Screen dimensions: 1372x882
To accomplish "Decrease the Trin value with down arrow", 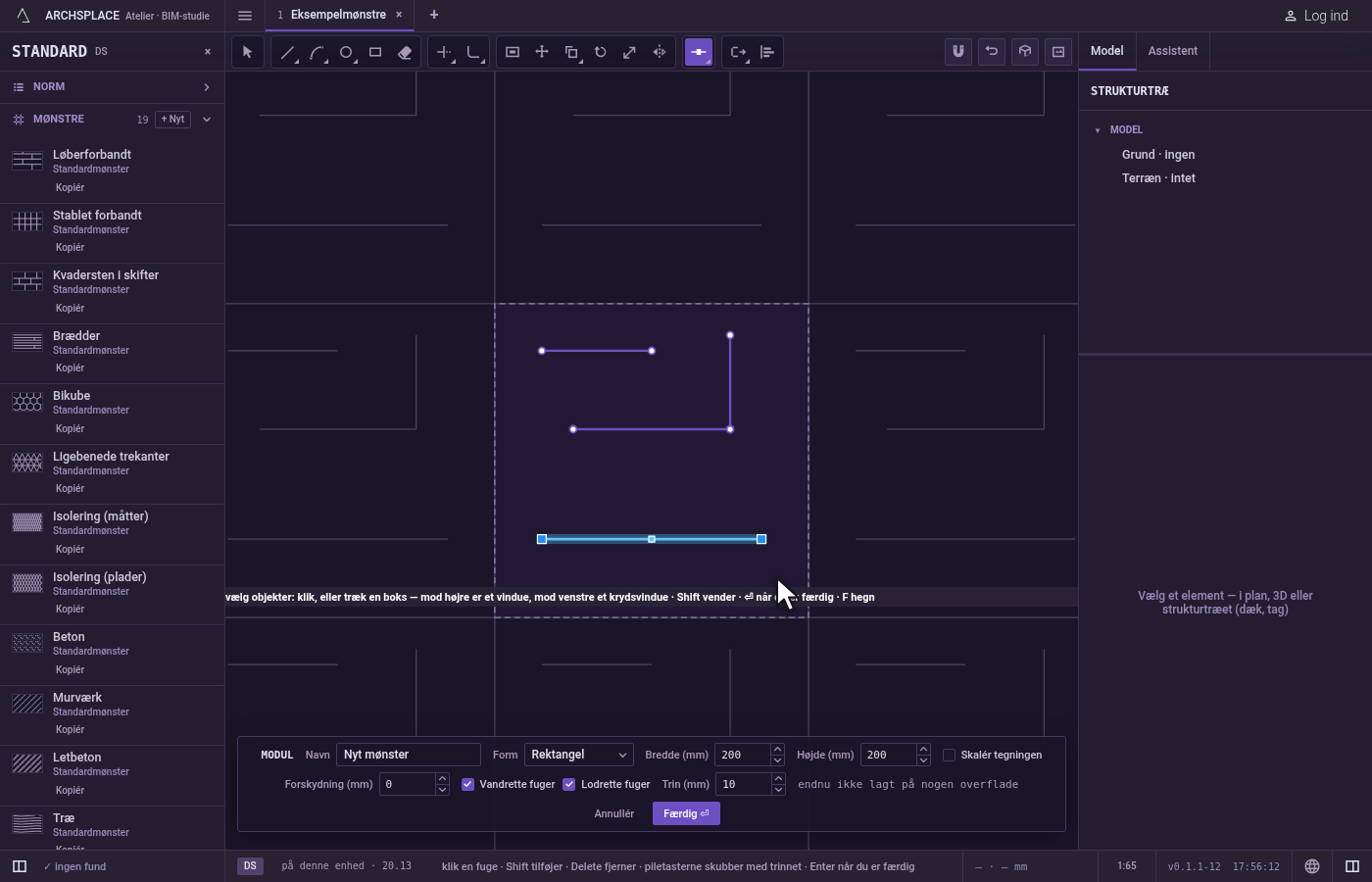I will [778, 790].
